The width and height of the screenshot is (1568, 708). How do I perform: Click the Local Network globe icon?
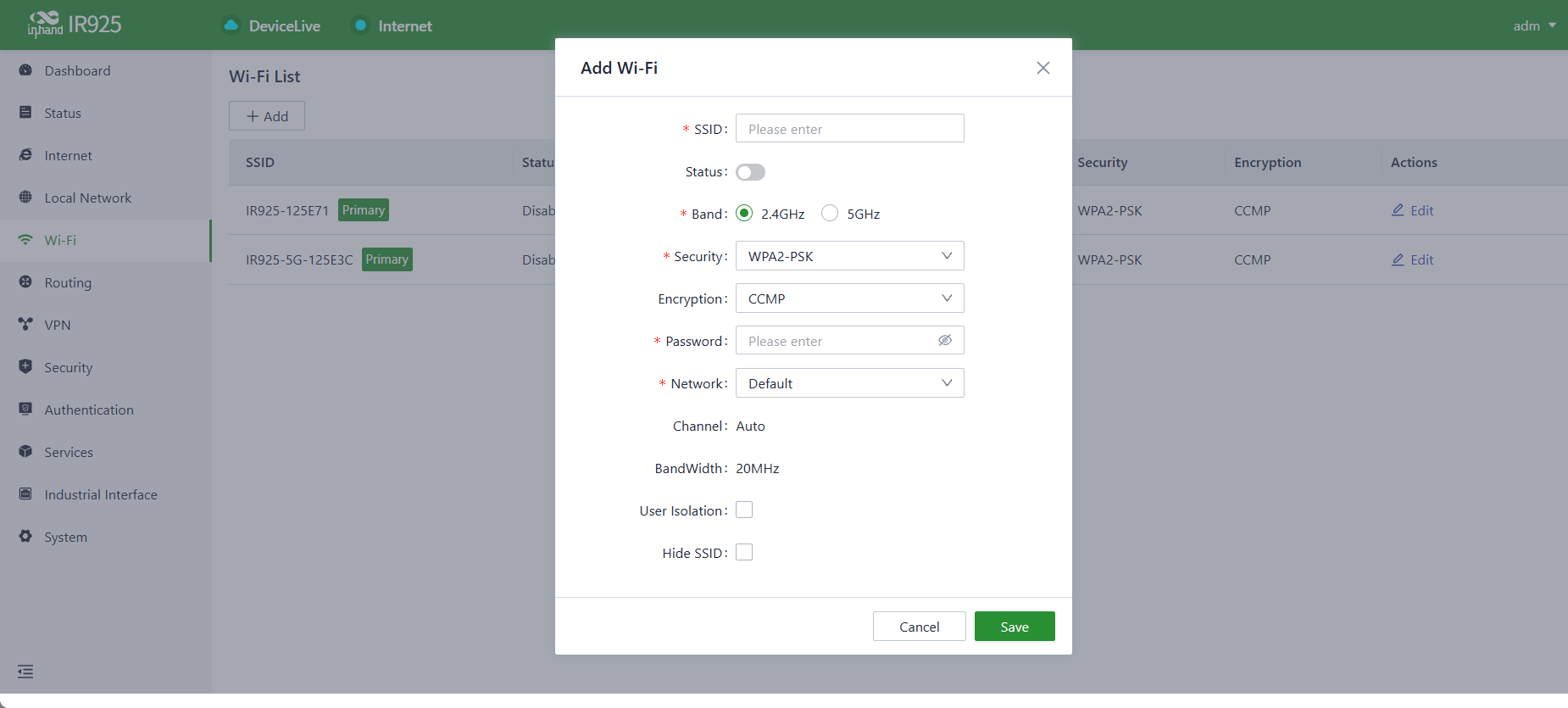25,198
